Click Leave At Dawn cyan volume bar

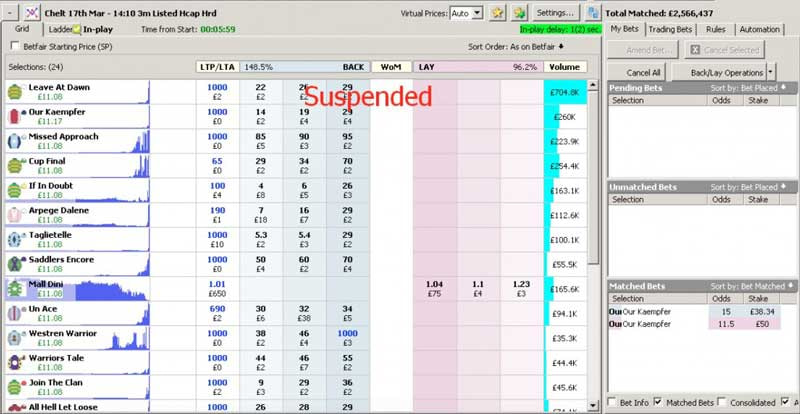pos(566,92)
